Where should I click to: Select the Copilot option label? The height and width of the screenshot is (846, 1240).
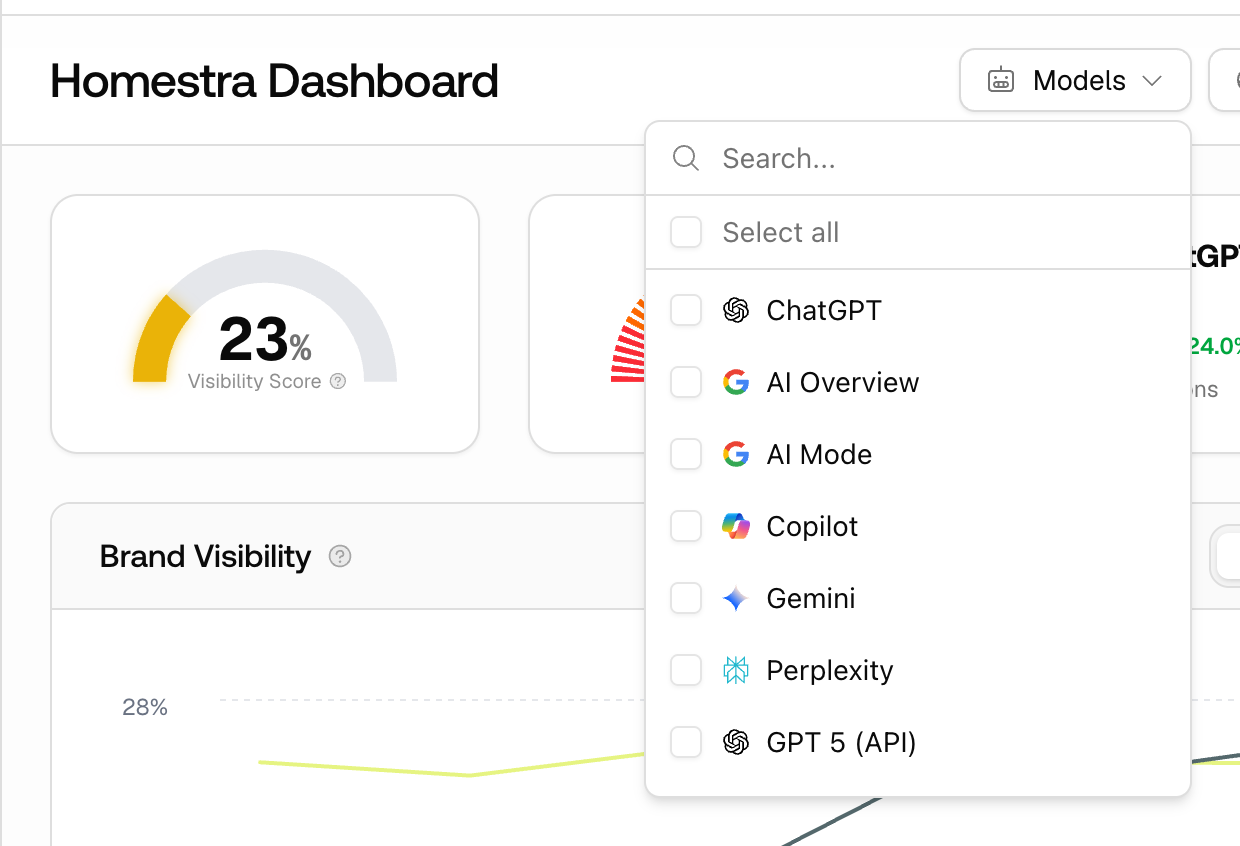pyautogui.click(x=812, y=527)
